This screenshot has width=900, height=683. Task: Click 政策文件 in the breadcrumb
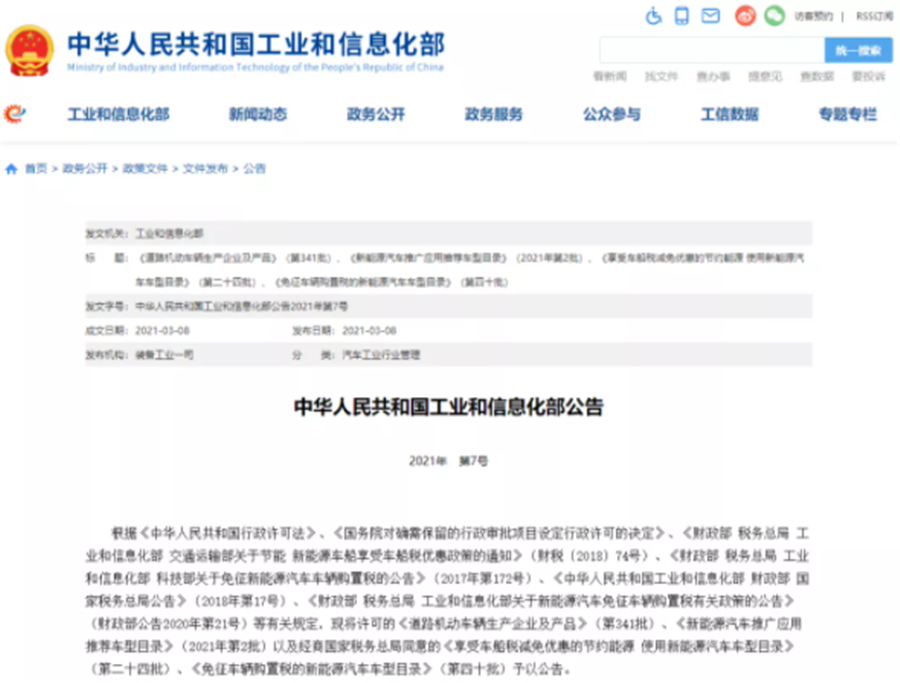[x=145, y=169]
